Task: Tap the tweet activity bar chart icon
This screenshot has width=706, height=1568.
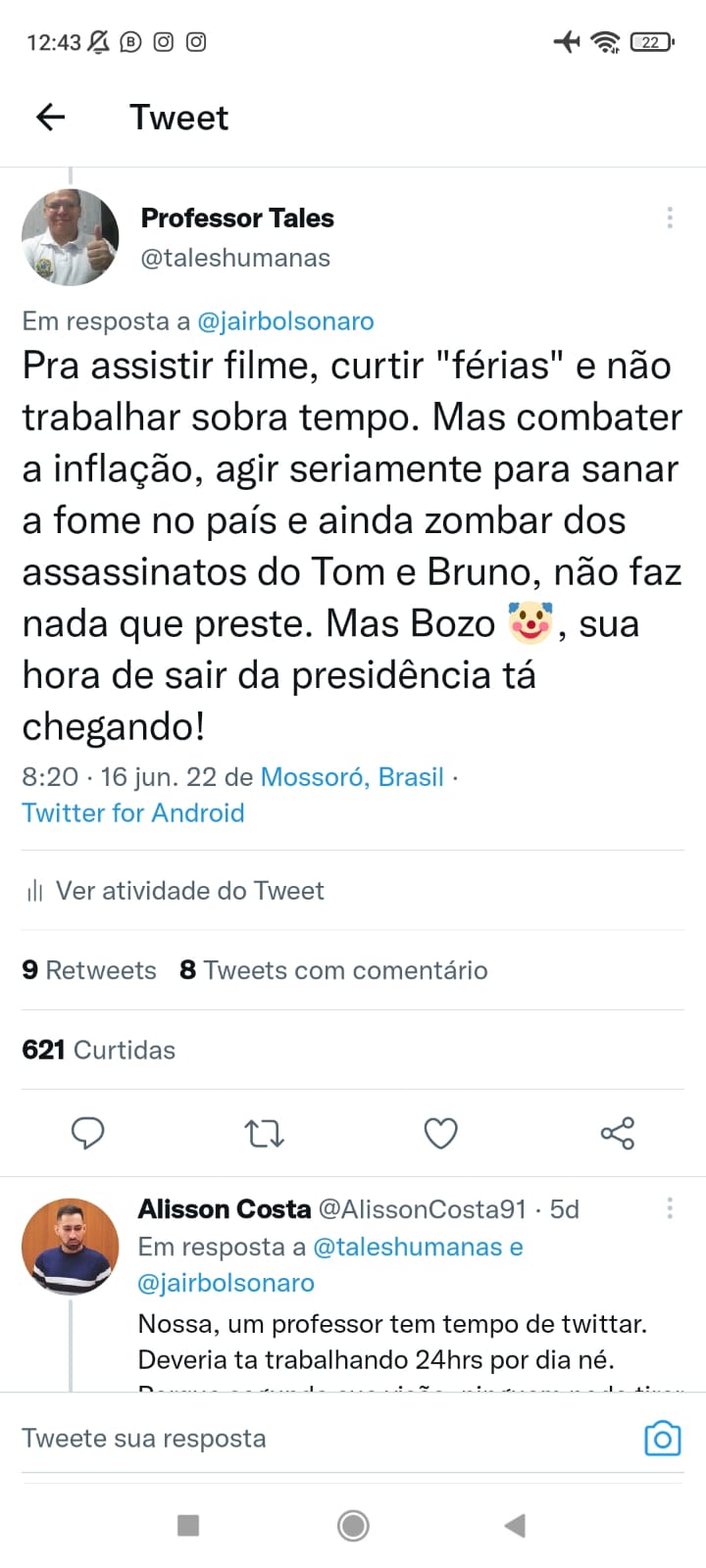Action: pos(35,891)
